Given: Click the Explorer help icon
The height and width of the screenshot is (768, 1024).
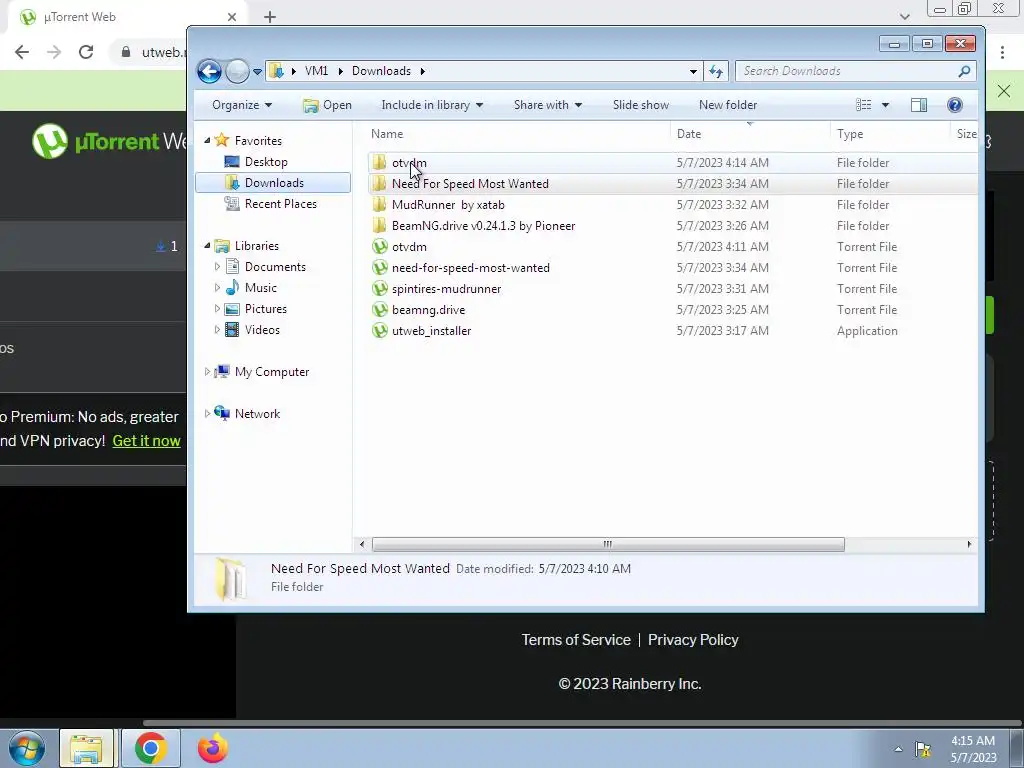Looking at the screenshot, I should pos(954,105).
